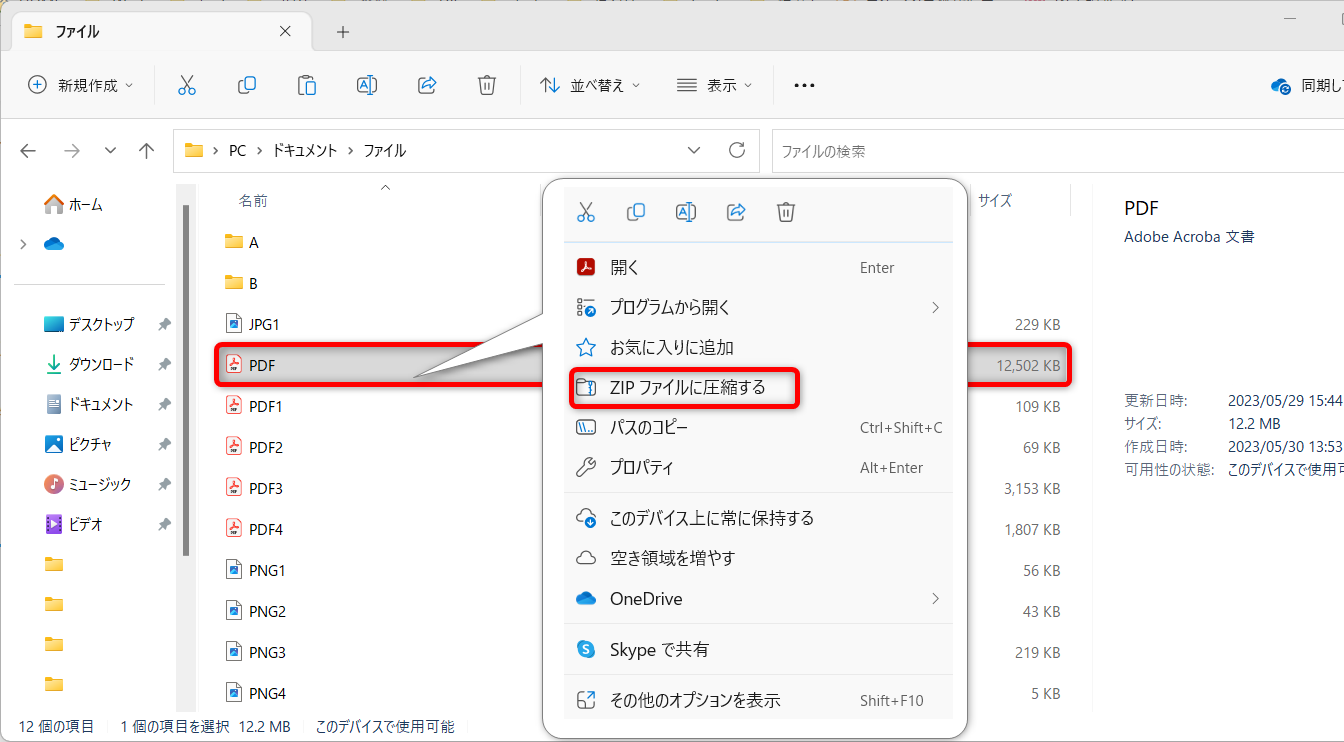Click the cut icon in context menu
The width and height of the screenshot is (1344, 742).
pos(586,212)
